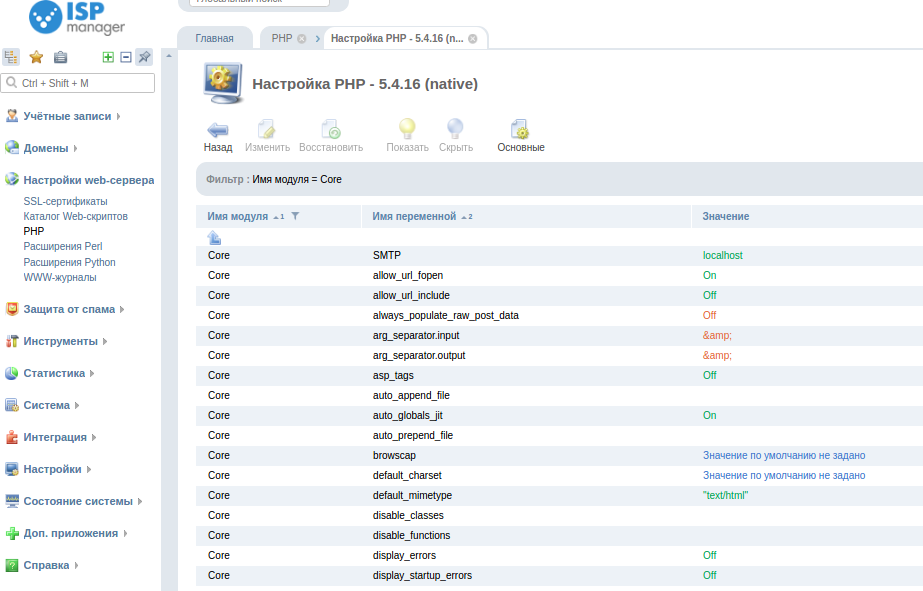This screenshot has width=923, height=591.
Task: Switch to the Главная tab
Action: (x=214, y=38)
